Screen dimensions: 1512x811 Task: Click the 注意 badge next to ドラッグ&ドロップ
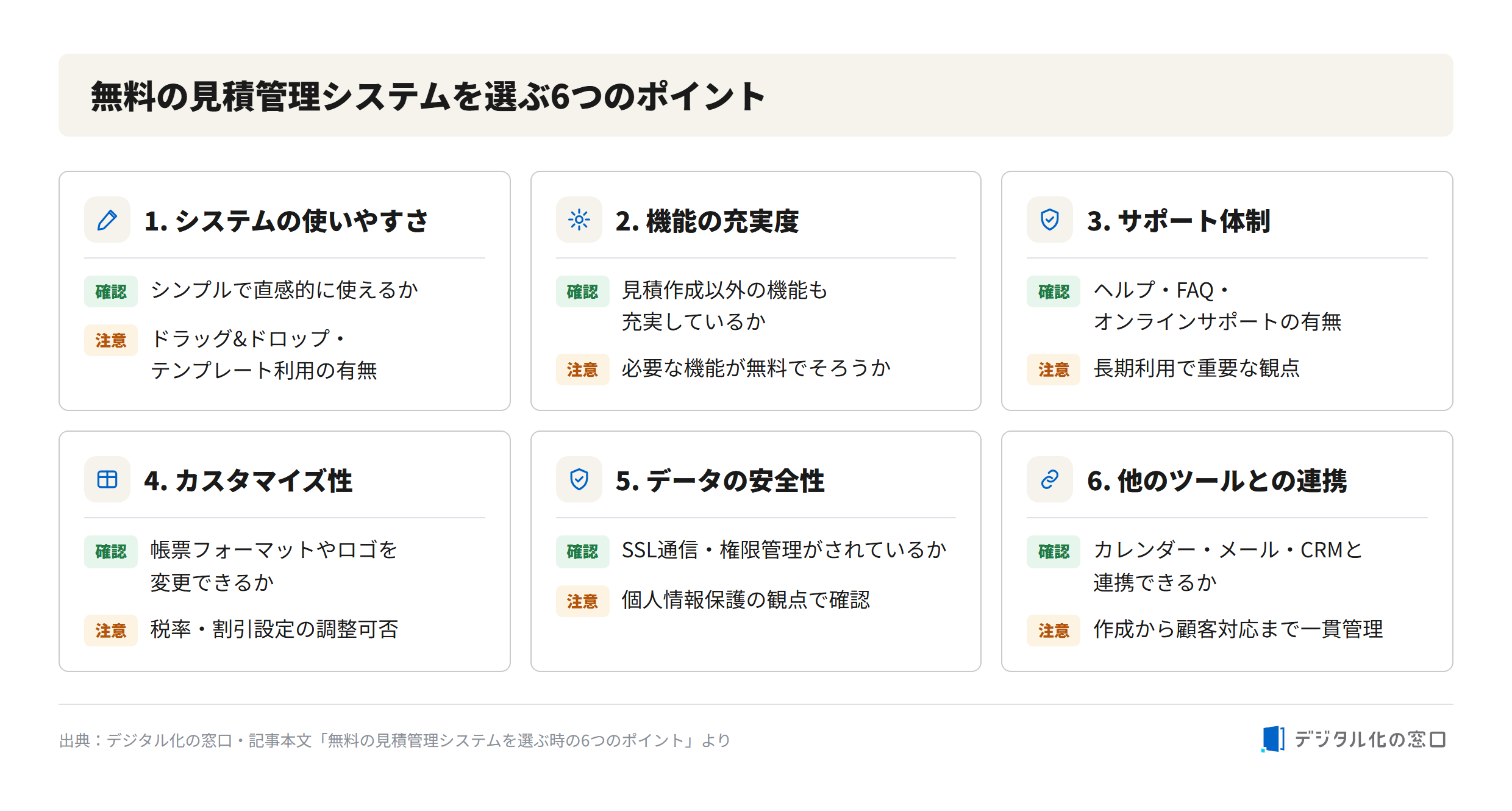click(x=111, y=340)
